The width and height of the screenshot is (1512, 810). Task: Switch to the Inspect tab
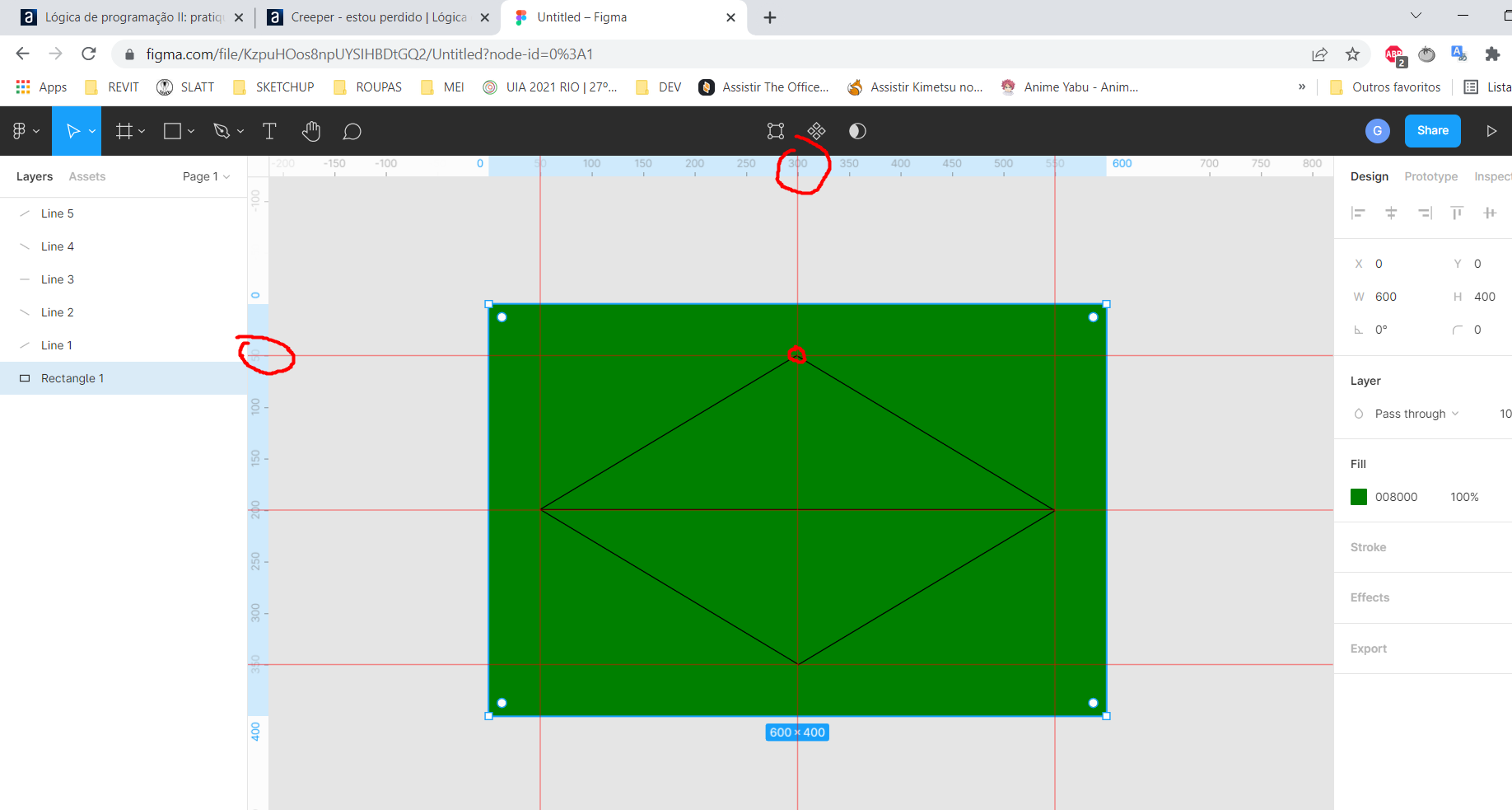tap(1492, 176)
